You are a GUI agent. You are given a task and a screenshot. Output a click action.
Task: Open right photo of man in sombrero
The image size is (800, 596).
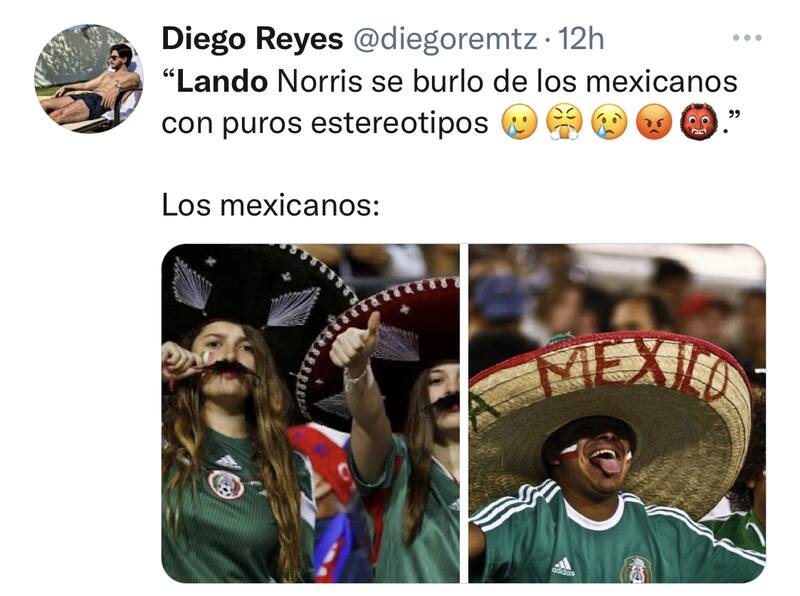pyautogui.click(x=617, y=413)
